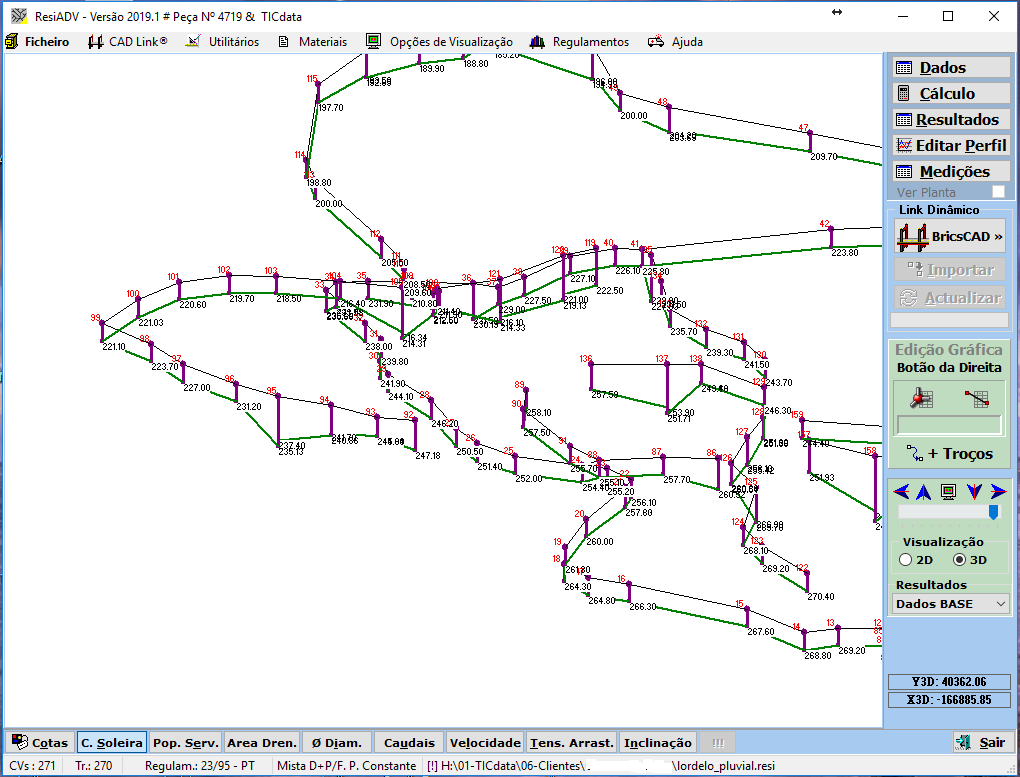This screenshot has height=777, width=1020.
Task: Click the pipe segment edit icon
Action: click(x=977, y=397)
